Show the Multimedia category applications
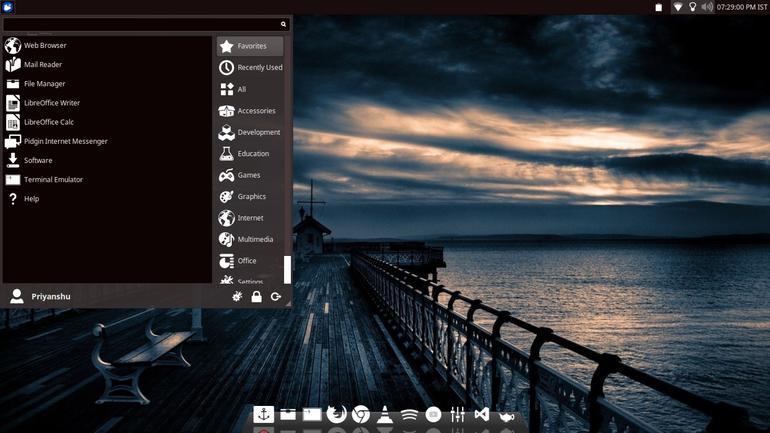770x433 pixels. click(250, 239)
